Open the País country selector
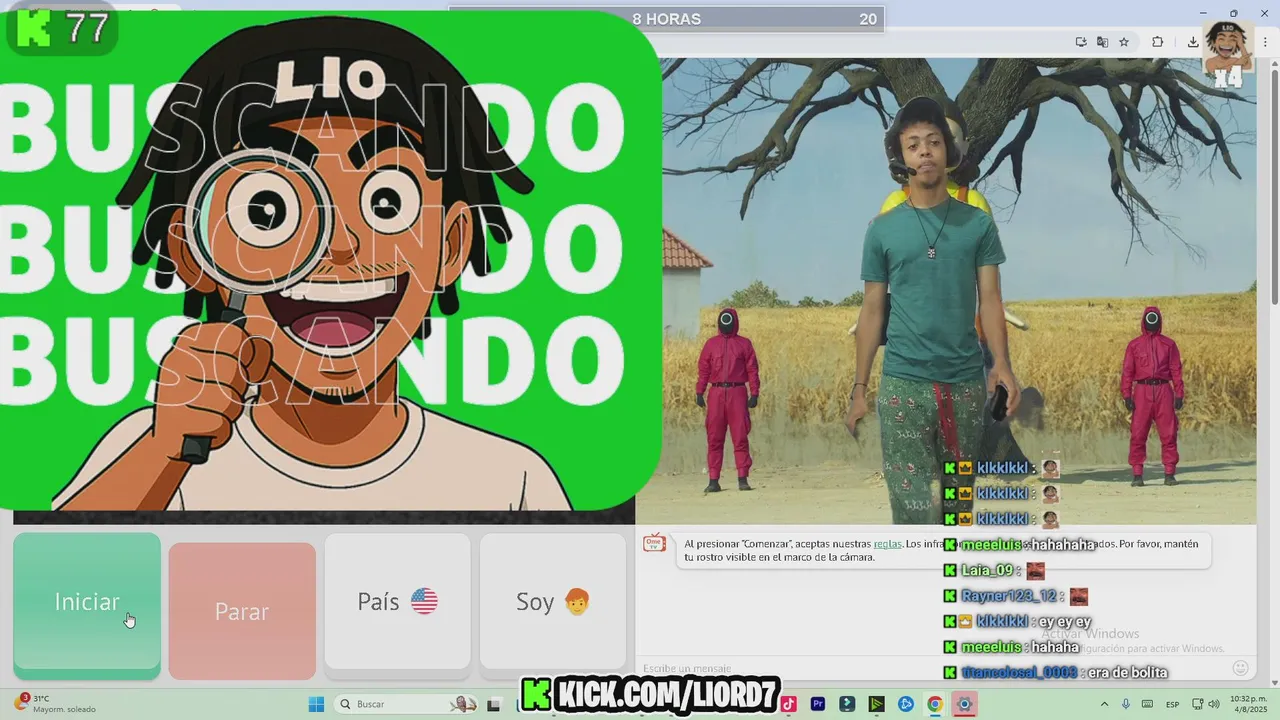The image size is (1280, 720). [397, 601]
